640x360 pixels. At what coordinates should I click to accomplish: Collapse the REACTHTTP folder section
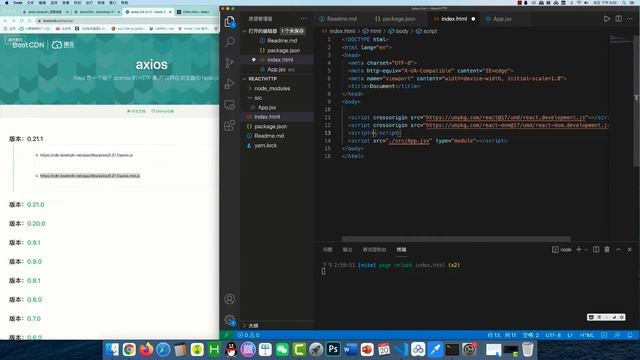point(244,79)
